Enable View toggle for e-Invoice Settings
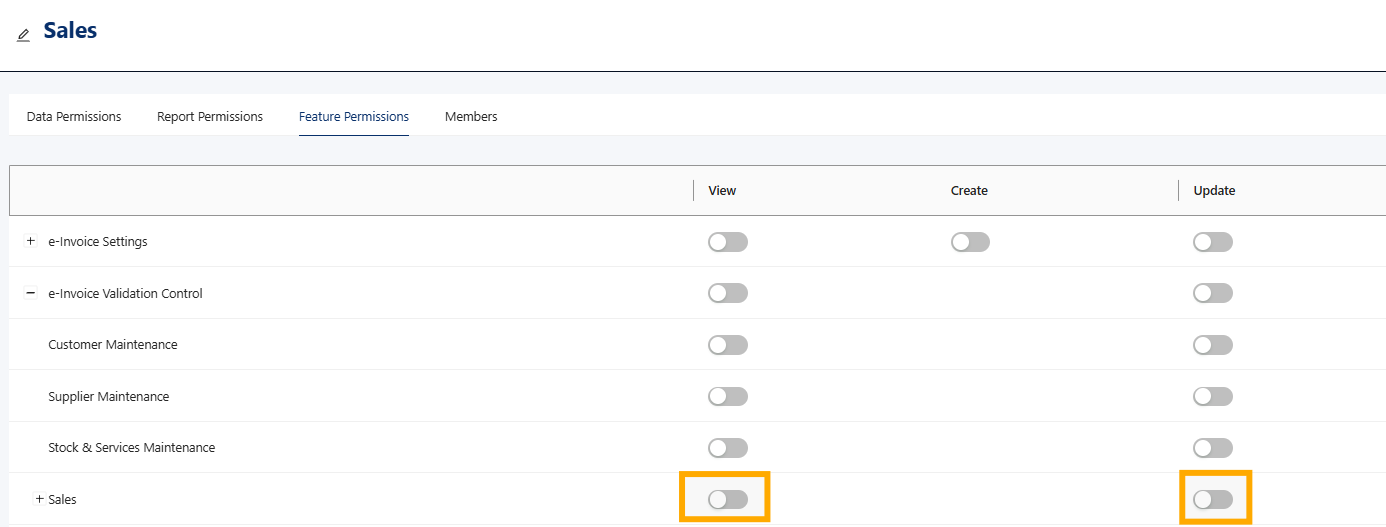This screenshot has height=527, width=1386. pos(728,242)
